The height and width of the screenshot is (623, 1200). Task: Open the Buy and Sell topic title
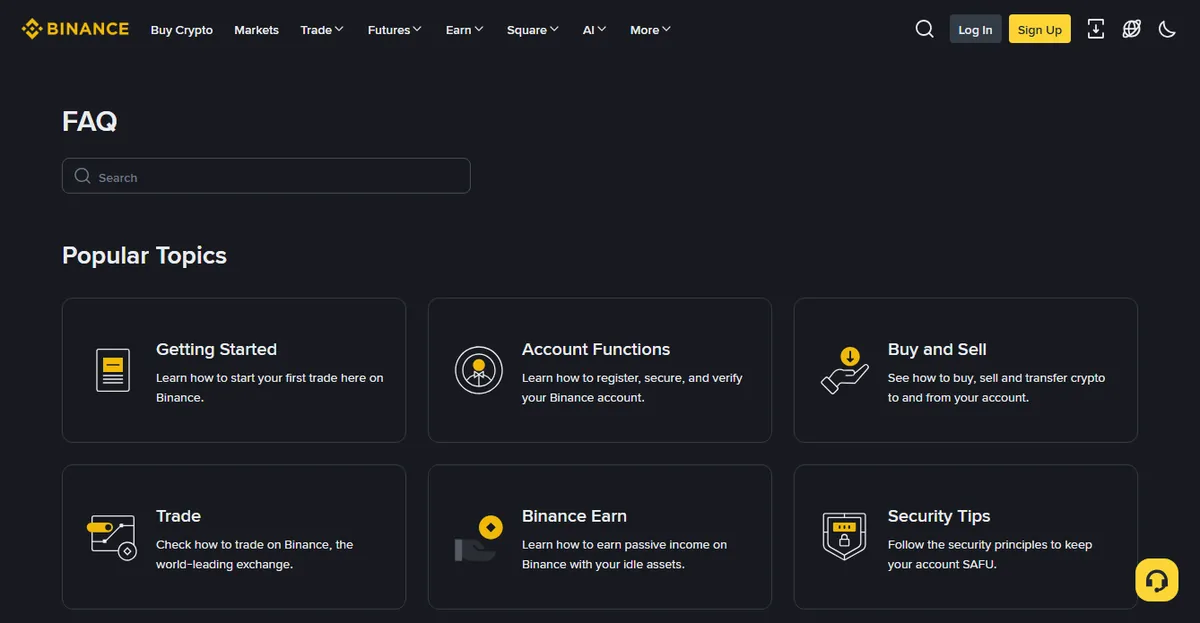coord(937,349)
